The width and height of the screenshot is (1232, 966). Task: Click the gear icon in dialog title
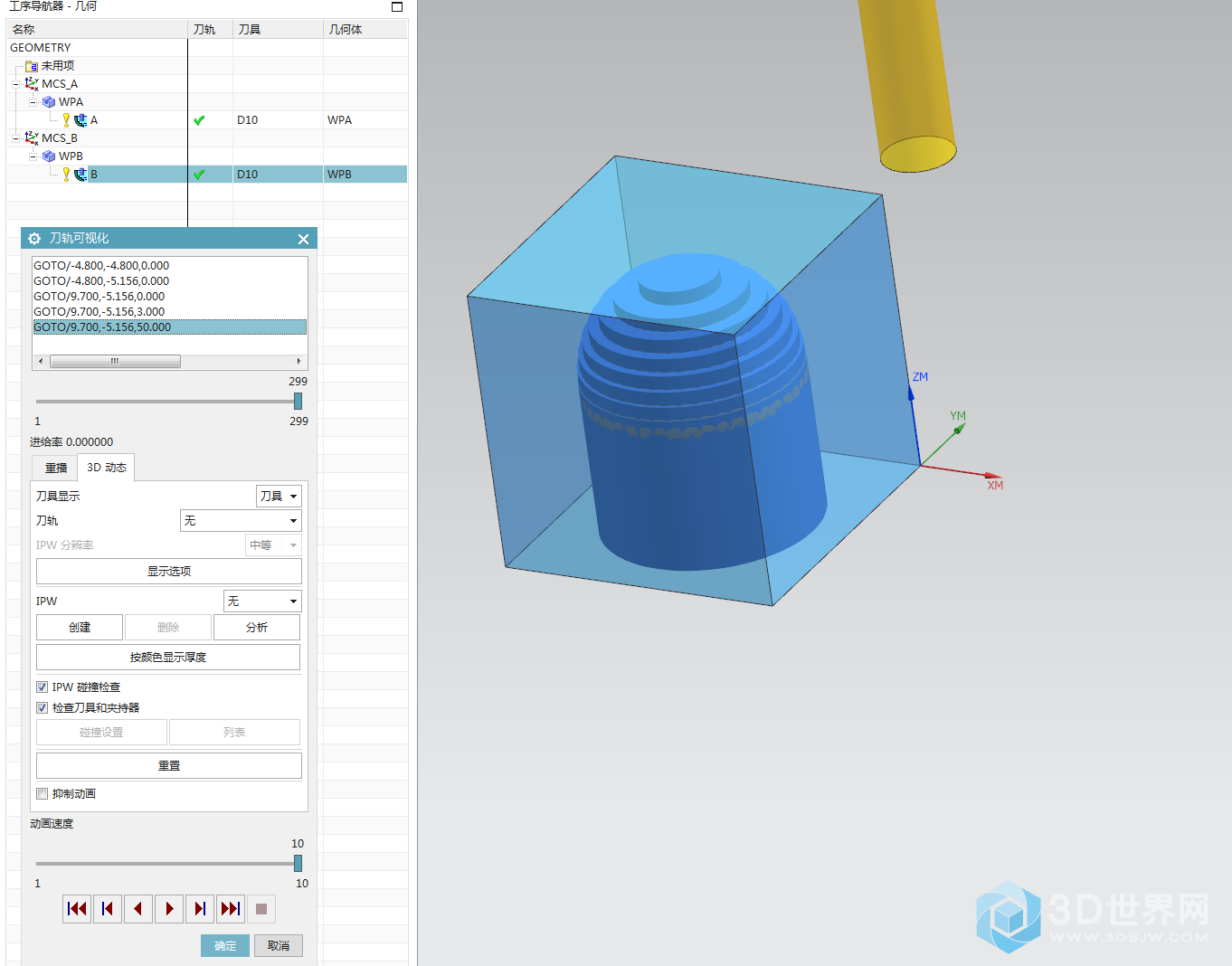pos(34,239)
